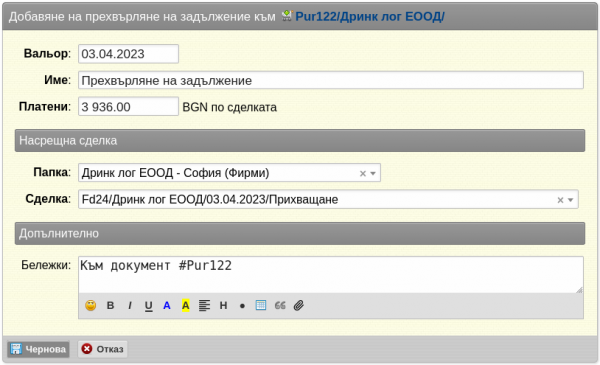Clear the Сделка field selection
This screenshot has width=600, height=365.
[560, 200]
